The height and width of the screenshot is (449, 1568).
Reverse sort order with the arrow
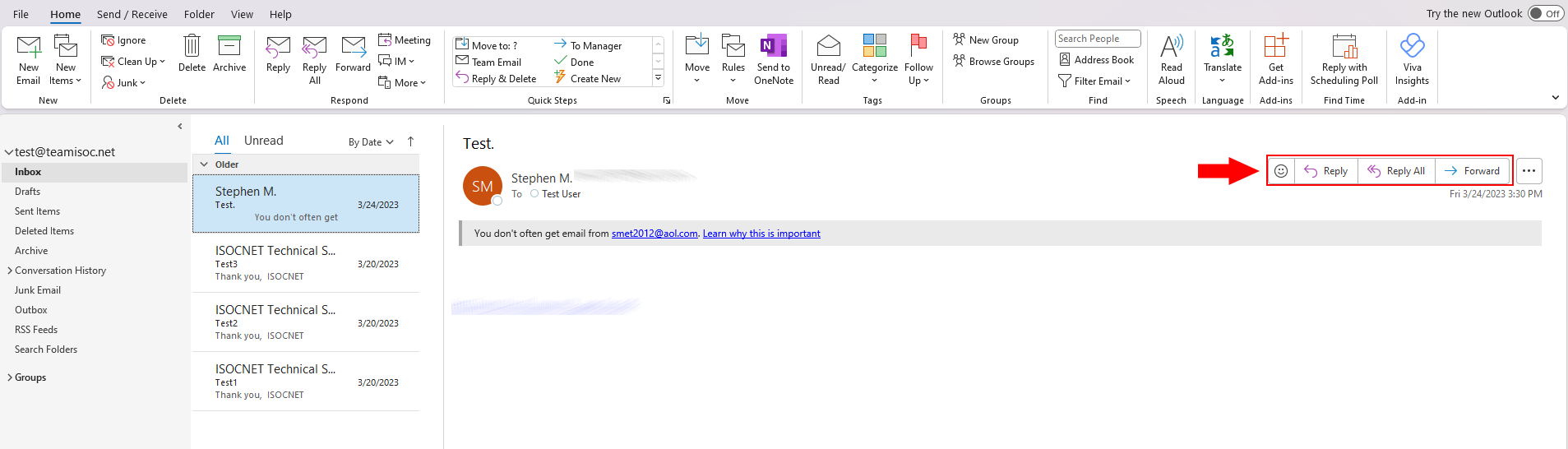pyautogui.click(x=410, y=141)
